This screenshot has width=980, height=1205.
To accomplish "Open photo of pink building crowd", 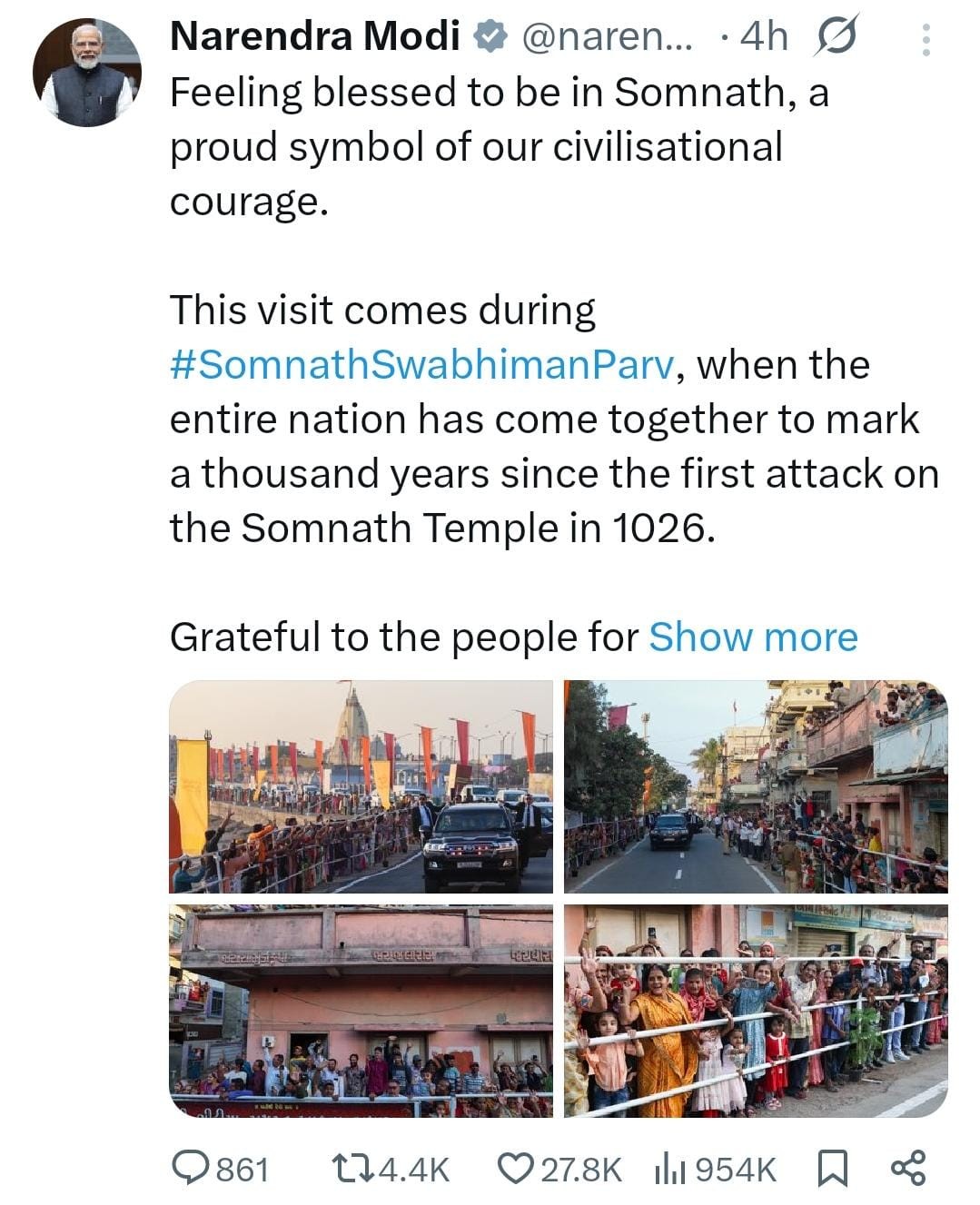I will [x=361, y=1011].
